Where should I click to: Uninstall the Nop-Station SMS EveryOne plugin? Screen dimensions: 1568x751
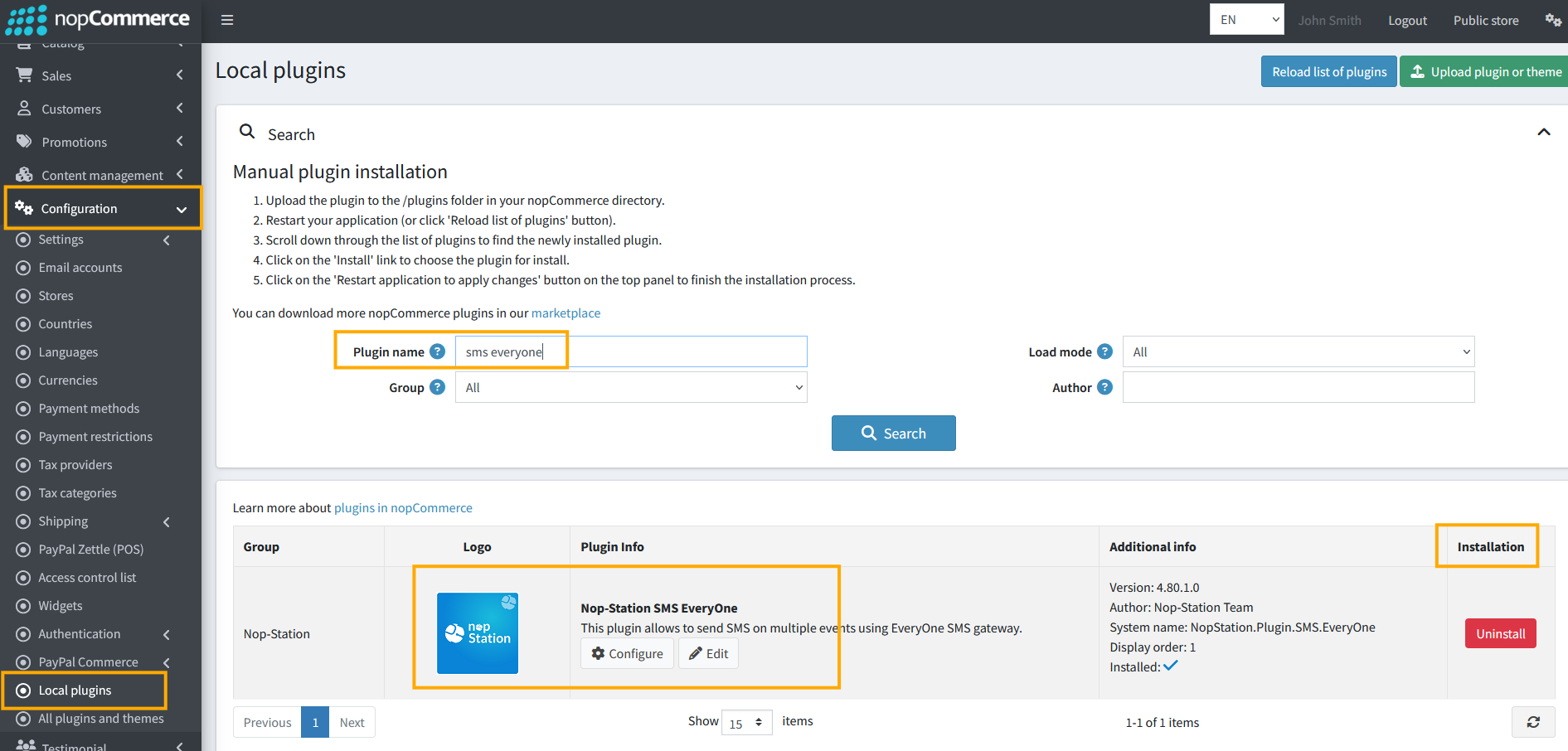[x=1500, y=633]
